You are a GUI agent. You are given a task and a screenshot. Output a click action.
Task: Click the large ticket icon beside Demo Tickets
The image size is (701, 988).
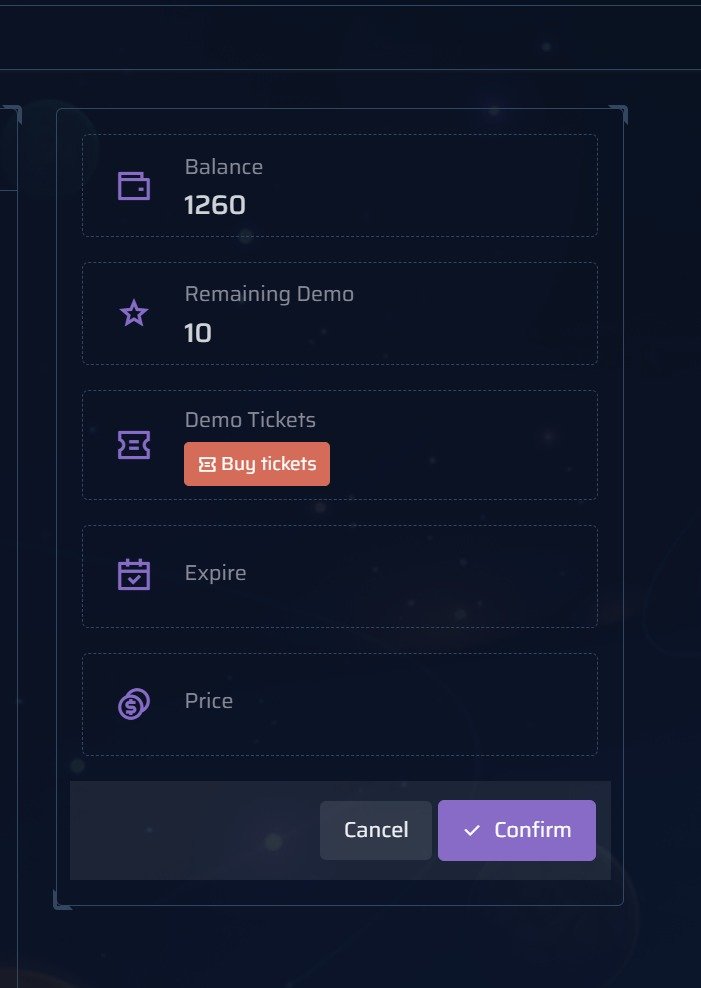(134, 445)
